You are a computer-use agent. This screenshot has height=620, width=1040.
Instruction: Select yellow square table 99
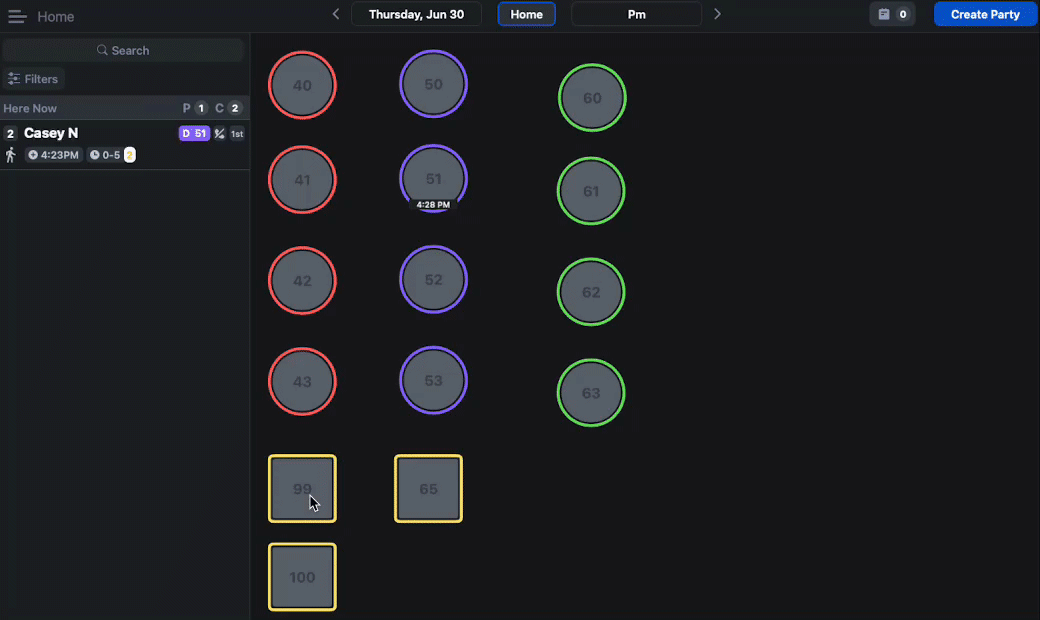[x=302, y=489]
